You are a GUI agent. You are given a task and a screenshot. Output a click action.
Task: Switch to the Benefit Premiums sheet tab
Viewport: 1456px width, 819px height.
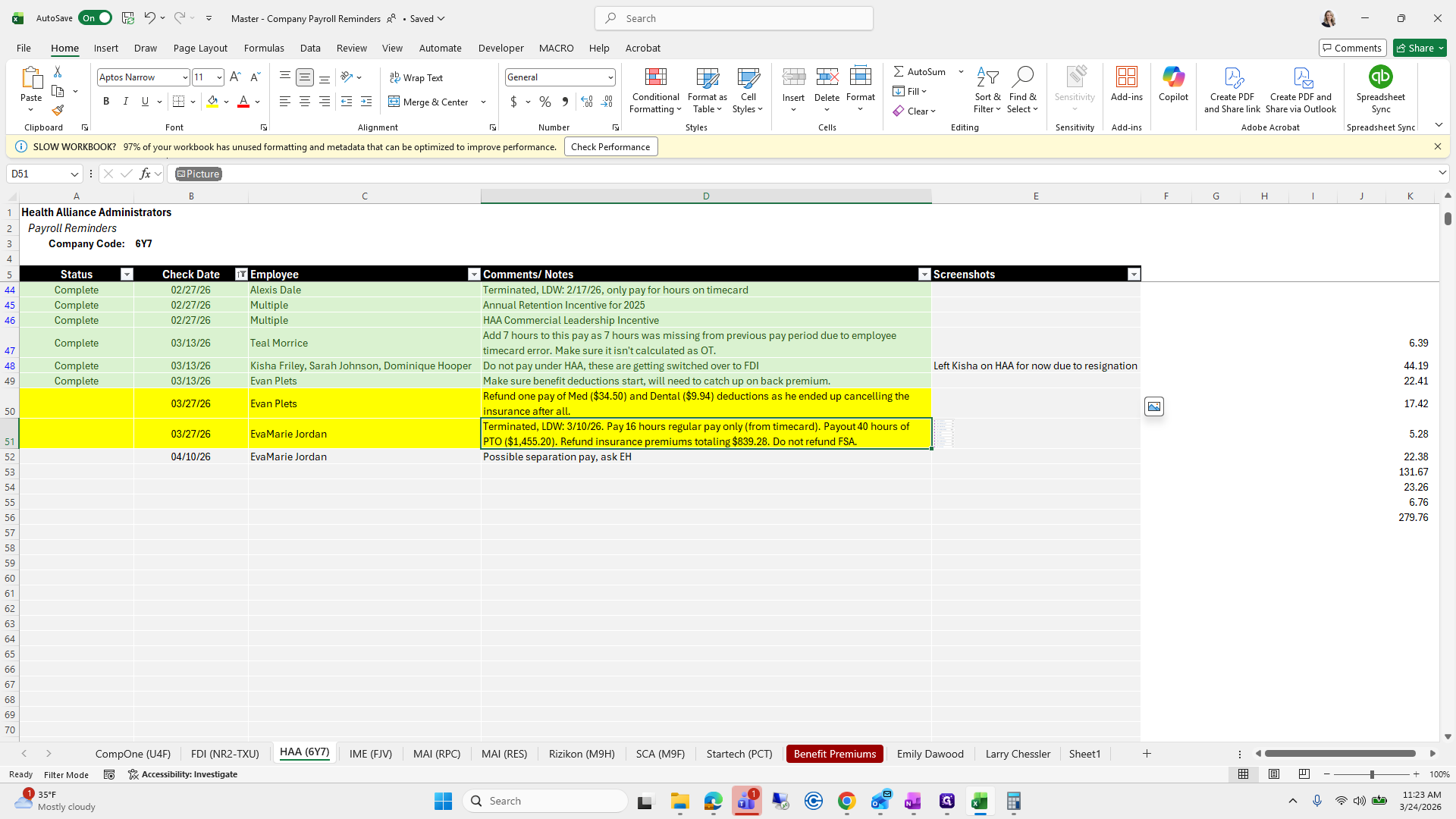pos(834,754)
